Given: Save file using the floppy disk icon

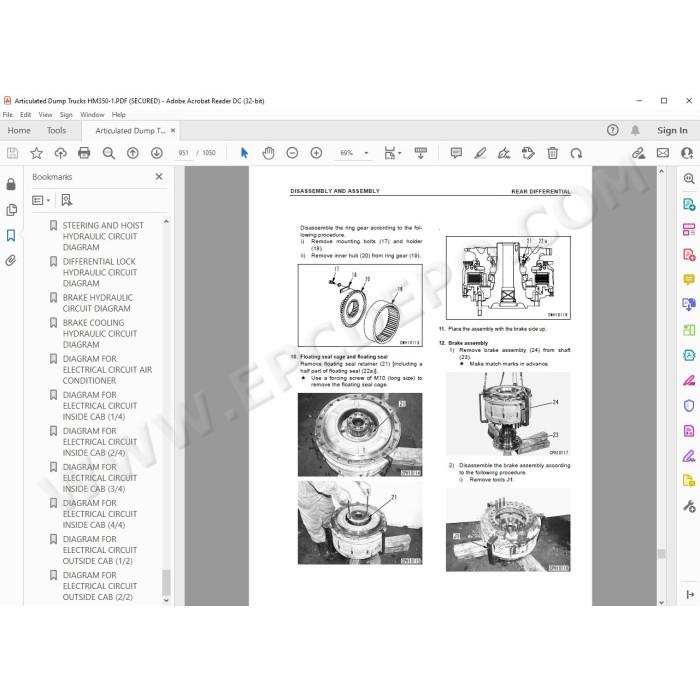Looking at the screenshot, I should tap(12, 153).
